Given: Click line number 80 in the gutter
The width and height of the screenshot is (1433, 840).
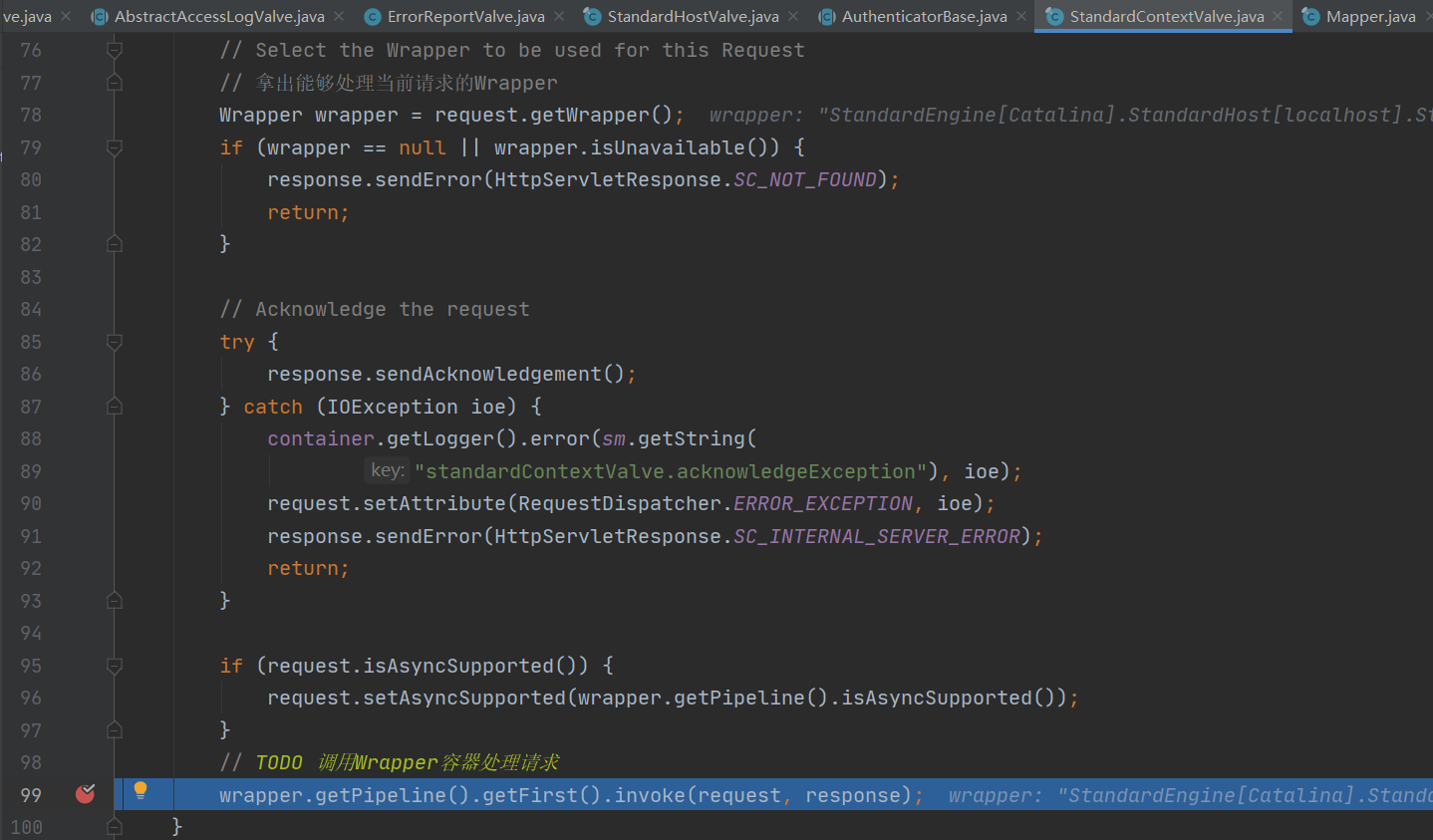Looking at the screenshot, I should tap(31, 179).
